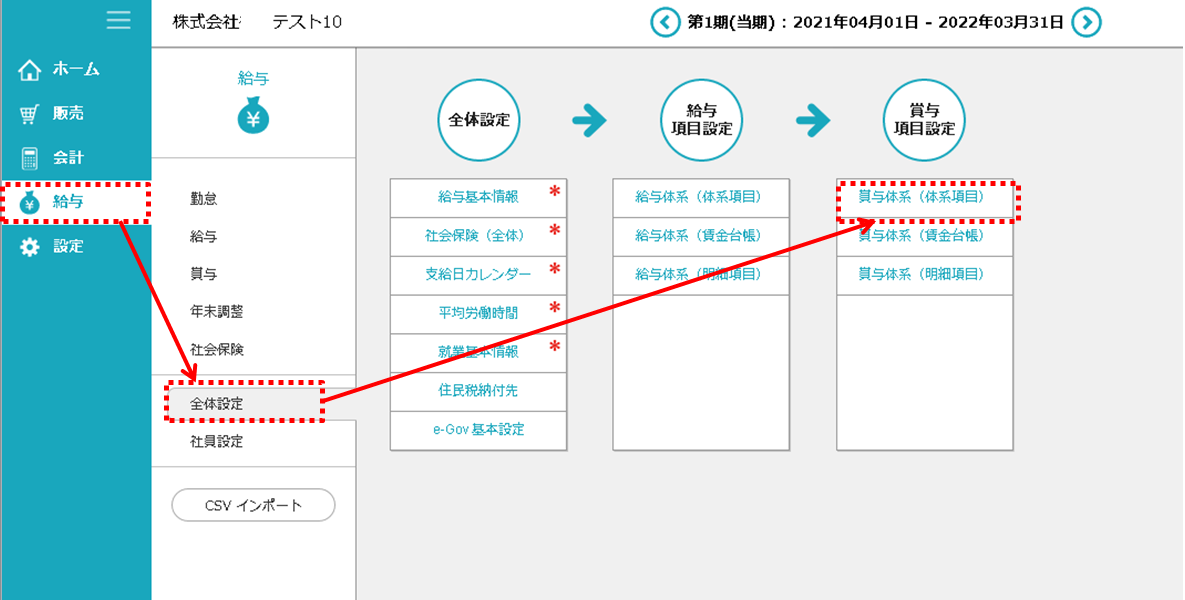1185x600 pixels.
Task: Click the 全体設定 workflow circle
Action: [x=479, y=119]
